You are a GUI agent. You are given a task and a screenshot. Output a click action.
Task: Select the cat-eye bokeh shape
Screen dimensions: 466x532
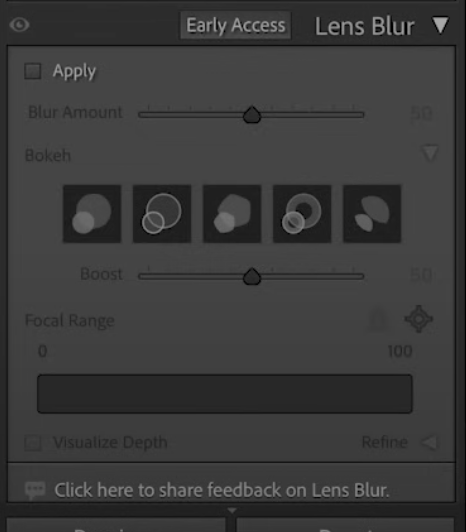pos(372,214)
